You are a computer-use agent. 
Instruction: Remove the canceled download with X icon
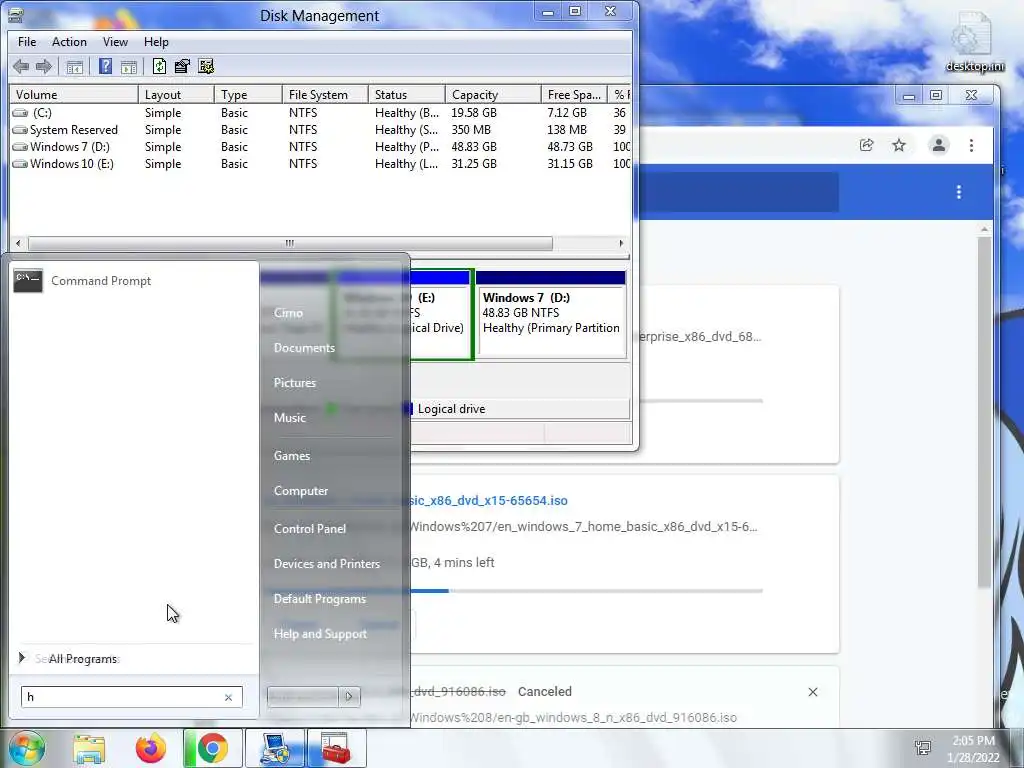tap(813, 692)
